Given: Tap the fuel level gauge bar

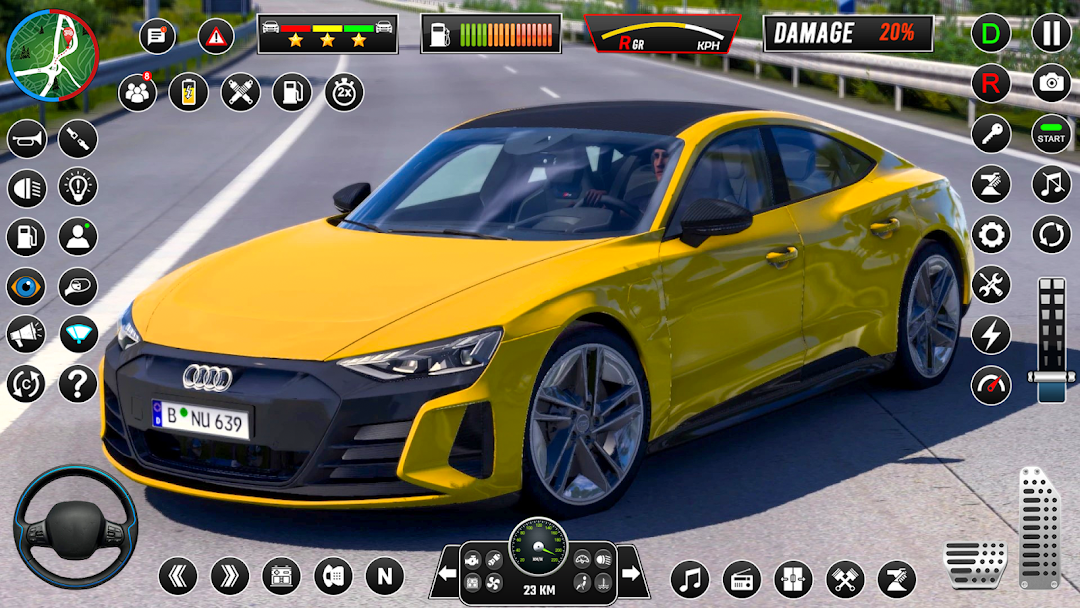Looking at the screenshot, I should tap(491, 34).
